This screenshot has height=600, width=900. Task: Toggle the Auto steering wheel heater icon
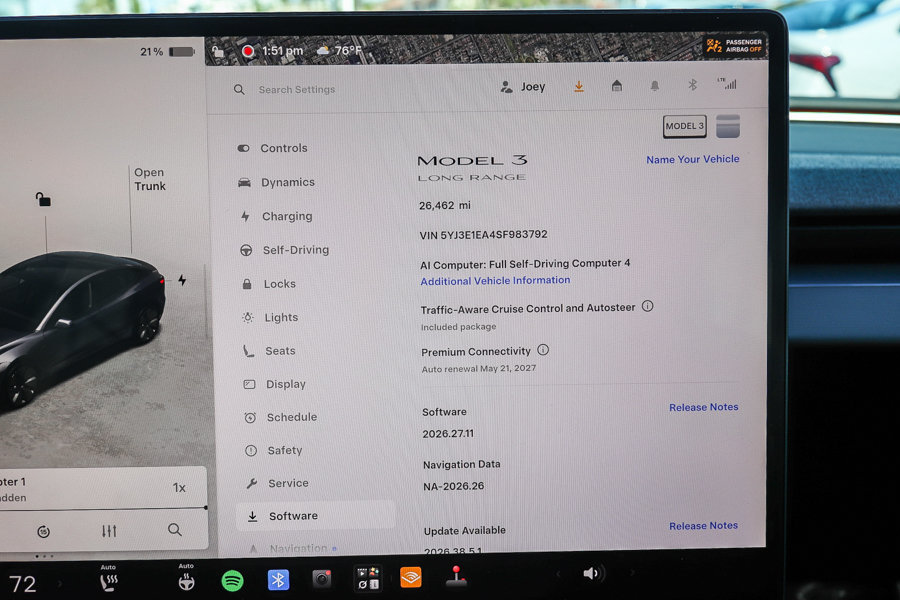(x=186, y=578)
